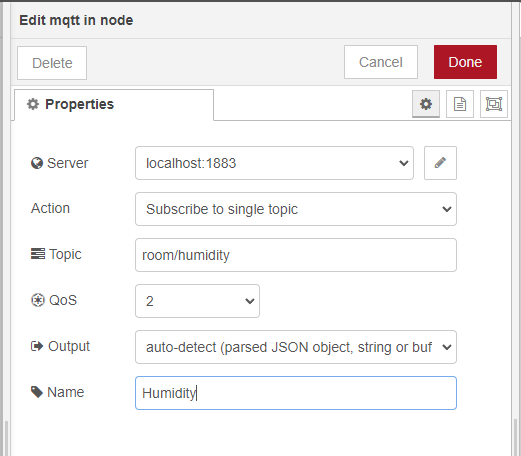
Task: Click the Output arrow icon
Action: (x=37, y=346)
